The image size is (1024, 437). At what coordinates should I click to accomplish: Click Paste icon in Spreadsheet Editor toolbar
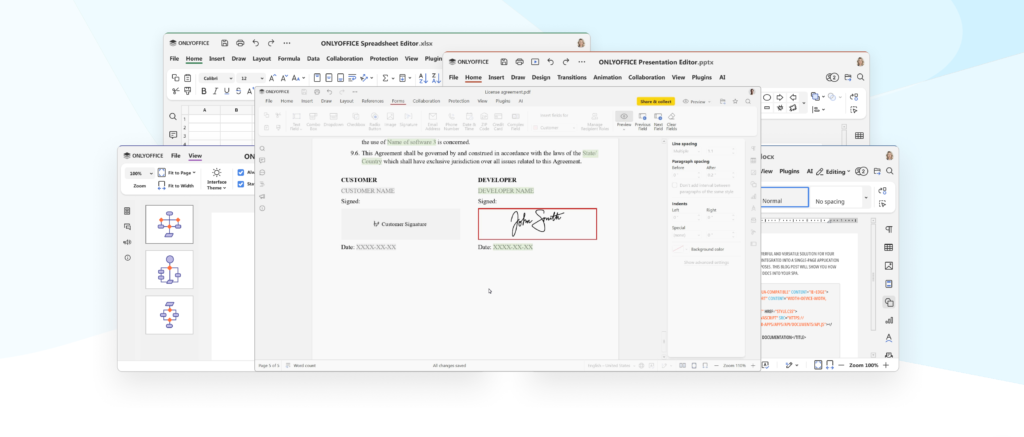pyautogui.click(x=187, y=78)
